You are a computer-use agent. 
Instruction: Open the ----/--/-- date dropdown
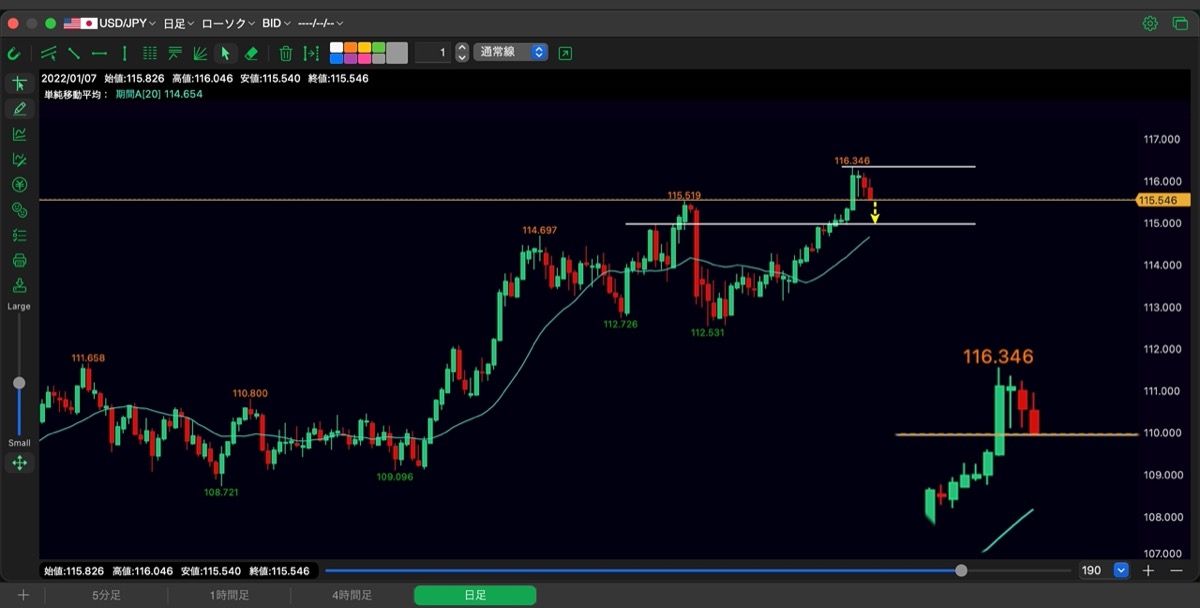pyautogui.click(x=321, y=23)
